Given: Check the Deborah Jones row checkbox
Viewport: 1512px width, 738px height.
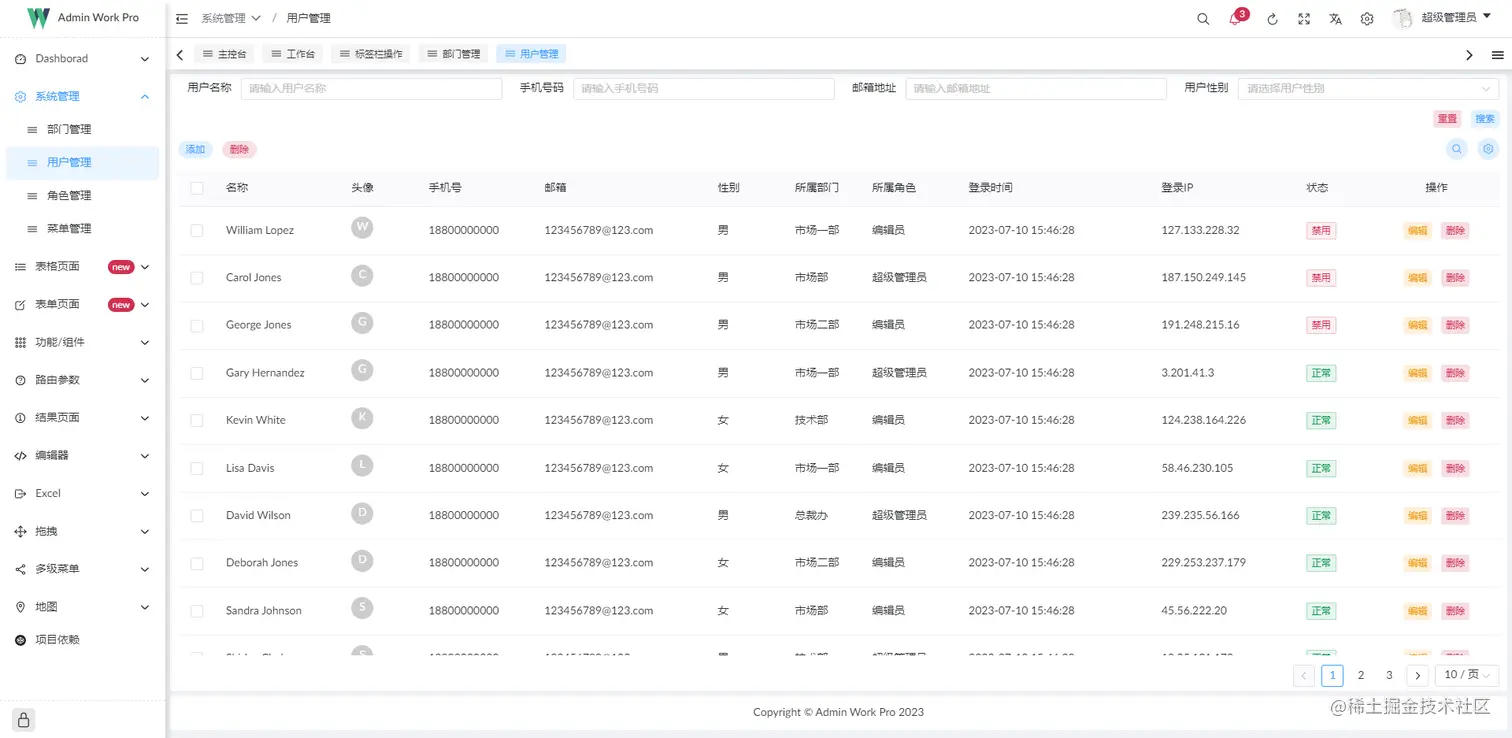Looking at the screenshot, I should coord(197,563).
